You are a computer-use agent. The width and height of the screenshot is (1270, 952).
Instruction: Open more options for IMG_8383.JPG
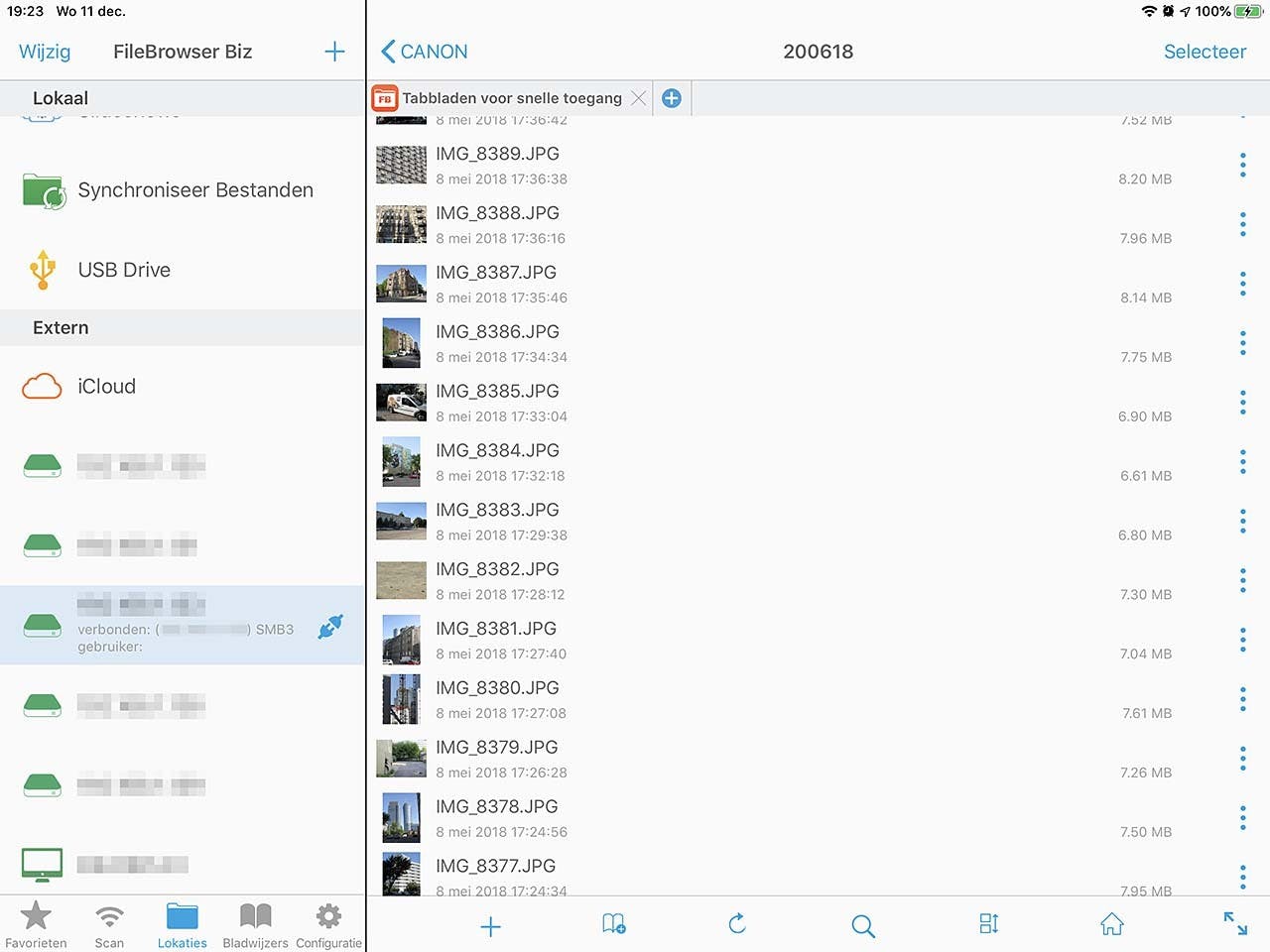pyautogui.click(x=1242, y=522)
